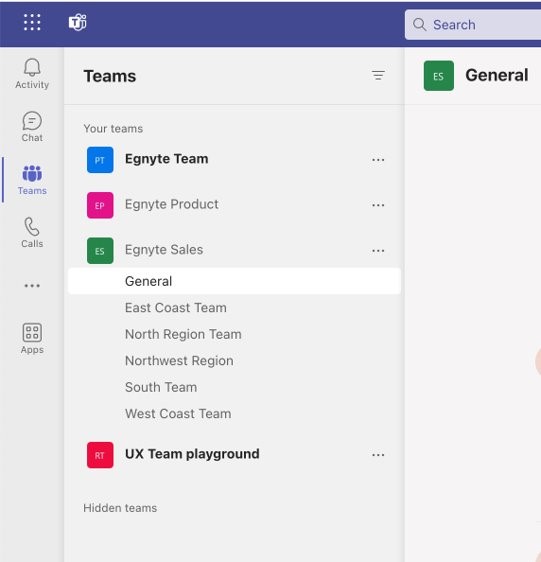The image size is (541, 562).
Task: Select the Teams sidebar icon
Action: pos(32,180)
